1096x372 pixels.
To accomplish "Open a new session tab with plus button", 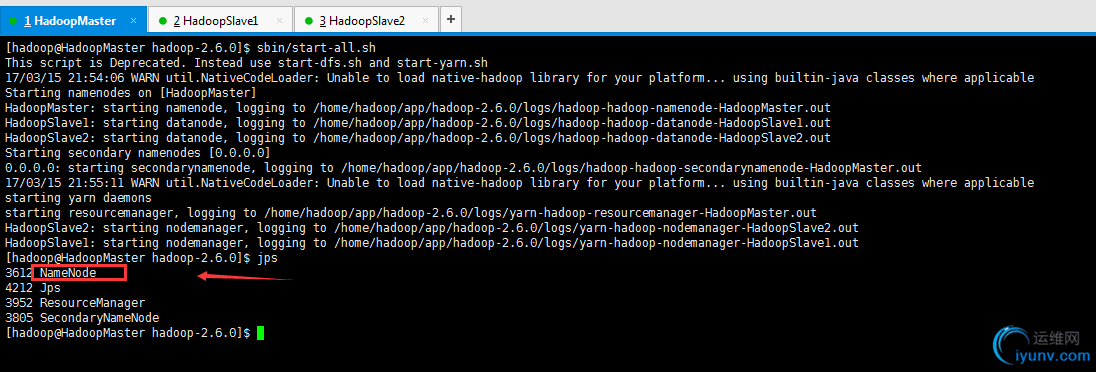I will click(451, 19).
